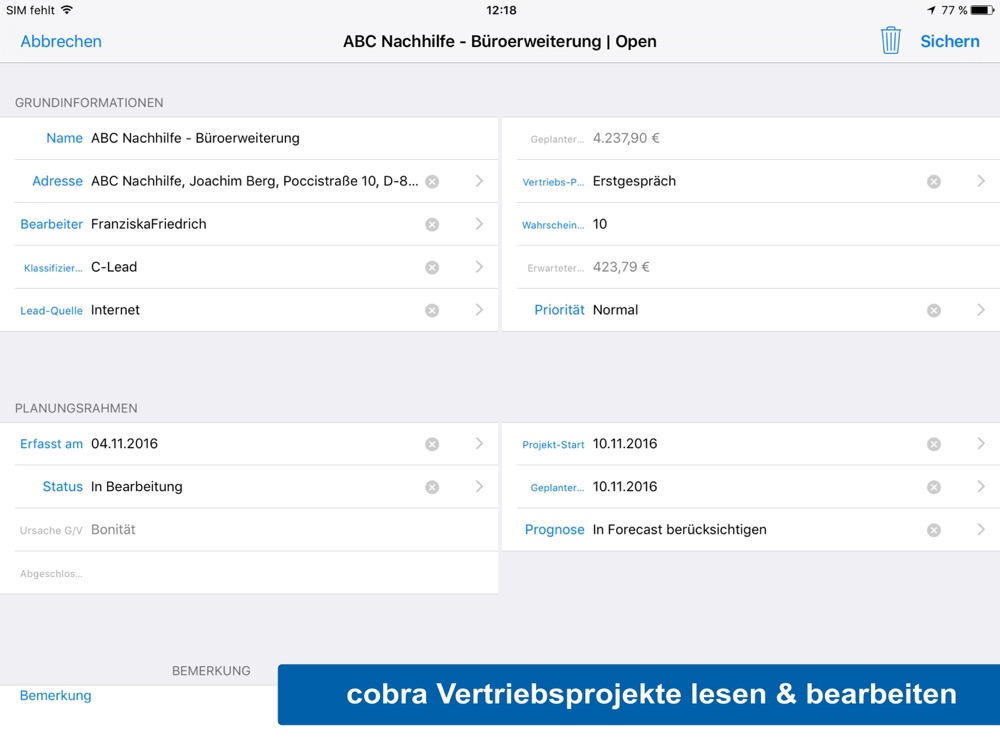1000x750 pixels.
Task: Tap the planned amount 4.237,90 €
Action: coord(626,138)
